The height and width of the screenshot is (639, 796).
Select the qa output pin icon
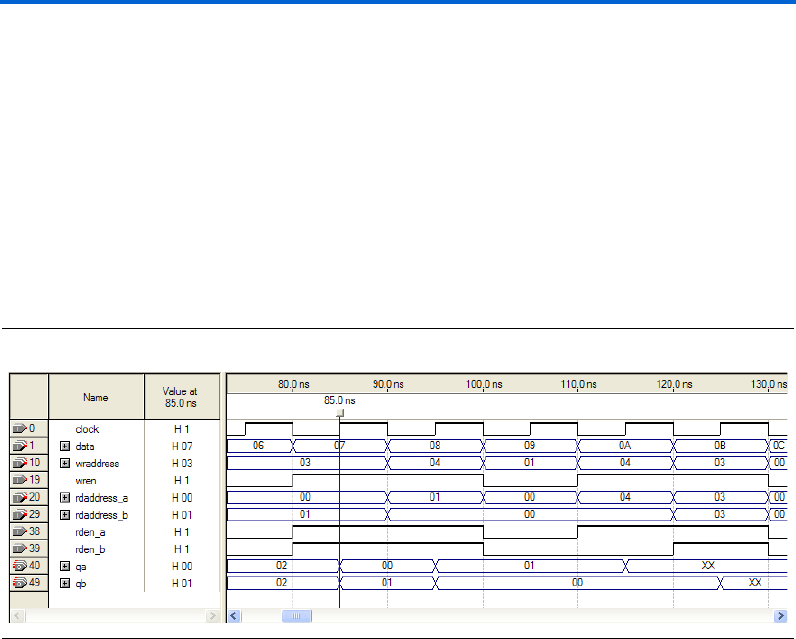21,566
